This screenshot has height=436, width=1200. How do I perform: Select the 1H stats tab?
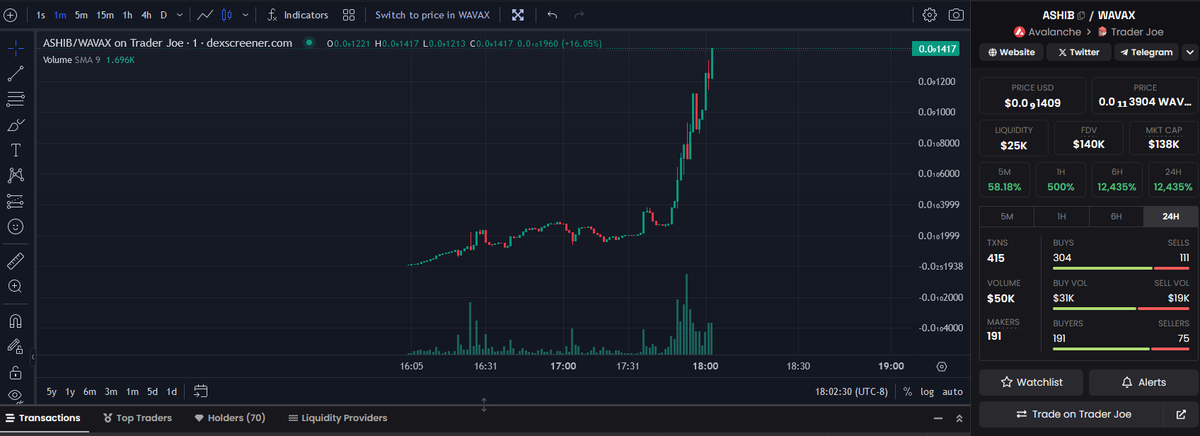click(x=1061, y=216)
